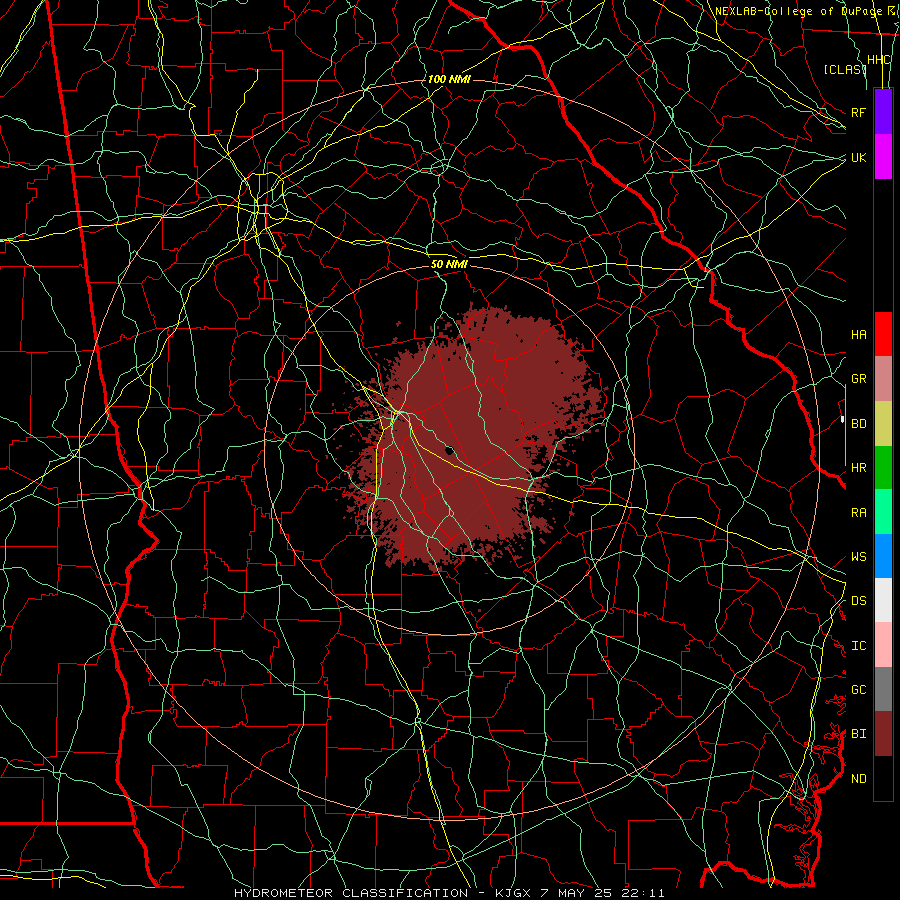Click the HR green legend swatch
900x900 pixels.
(x=883, y=467)
